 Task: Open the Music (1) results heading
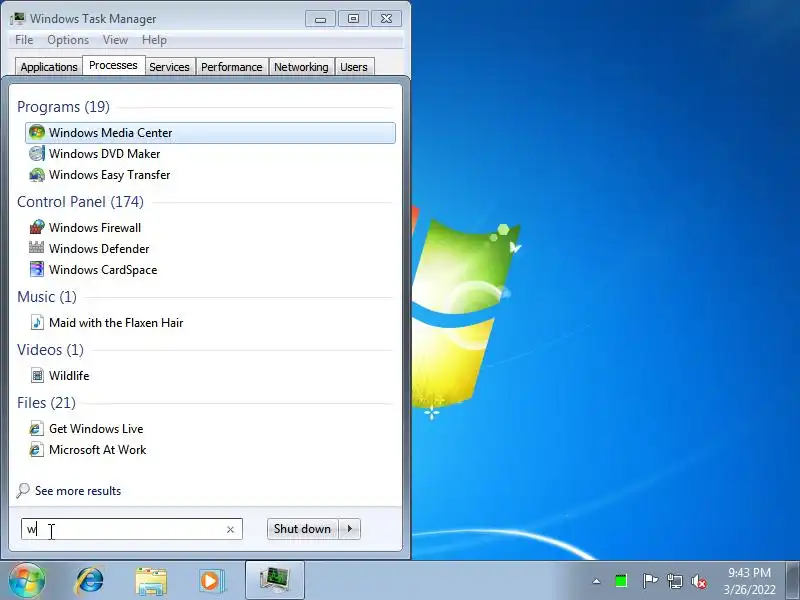[47, 297]
